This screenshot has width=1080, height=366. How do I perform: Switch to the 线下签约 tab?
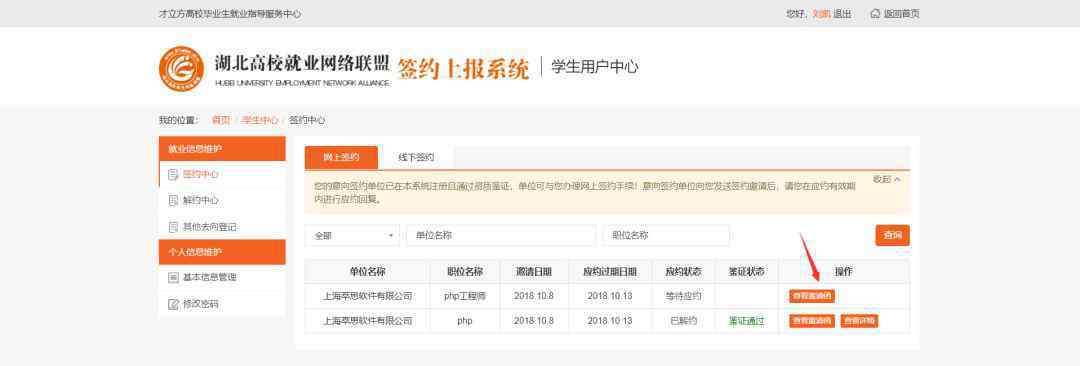[x=416, y=157]
